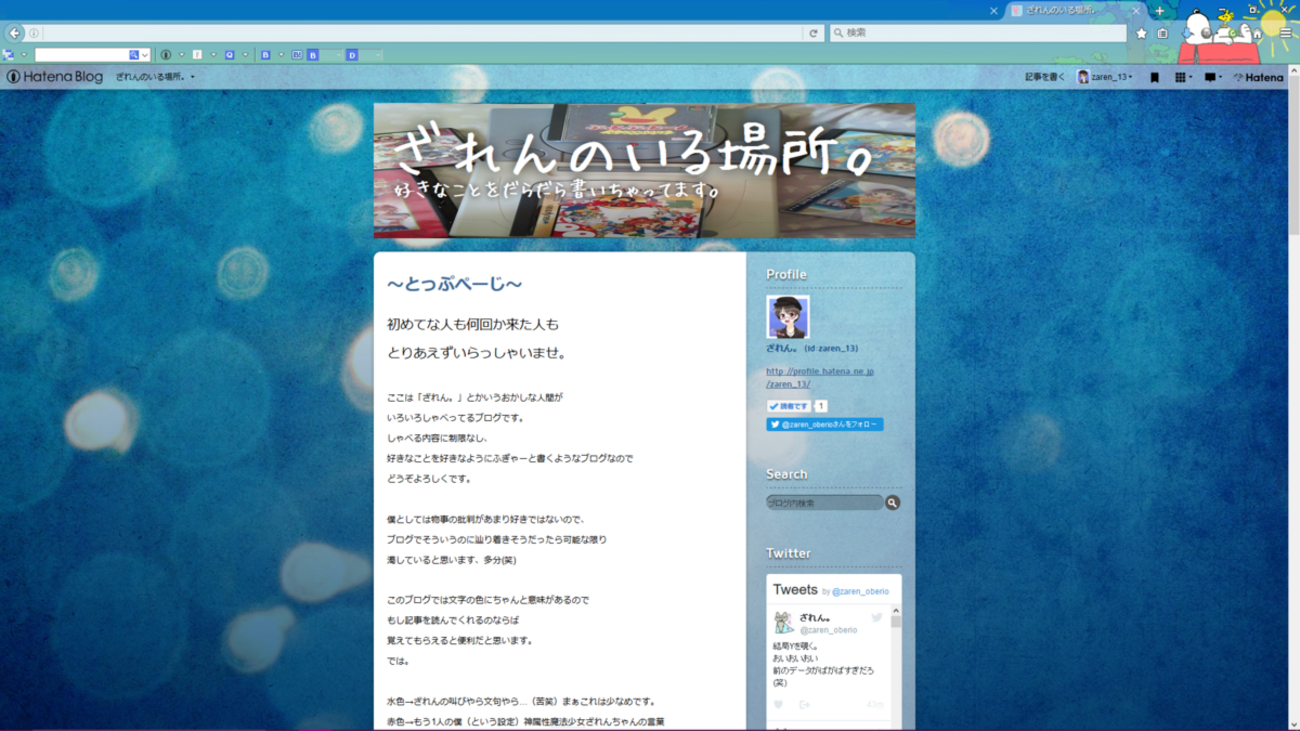This screenshot has height=731, width=1300.
Task: Focus the toolbar search input box
Action: click(82, 55)
